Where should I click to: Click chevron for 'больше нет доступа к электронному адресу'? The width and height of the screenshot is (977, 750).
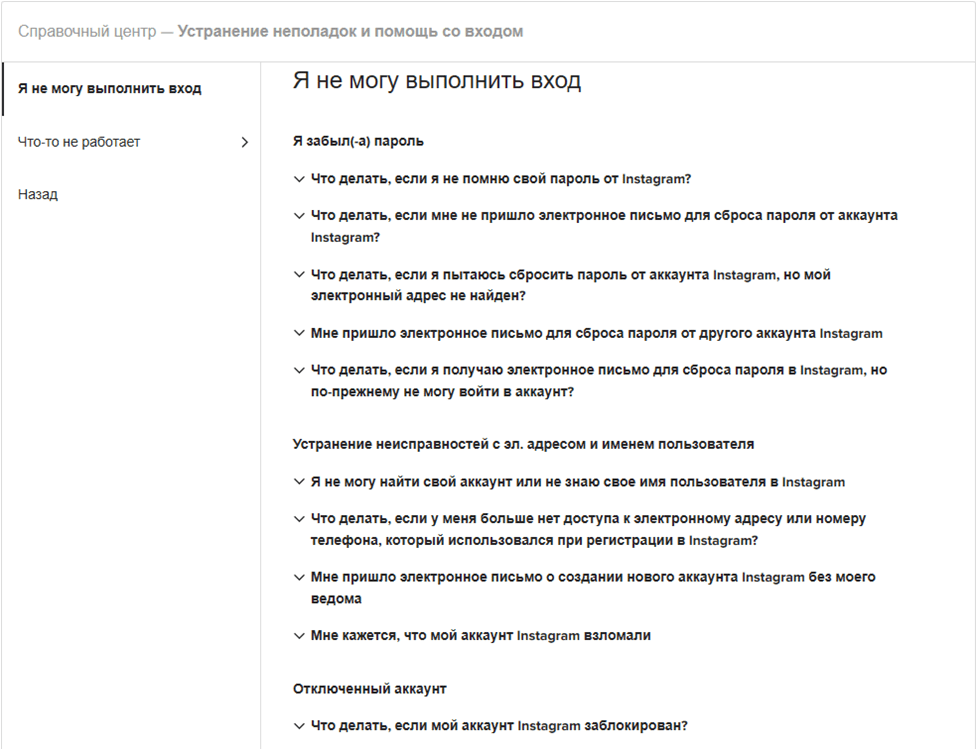point(298,518)
